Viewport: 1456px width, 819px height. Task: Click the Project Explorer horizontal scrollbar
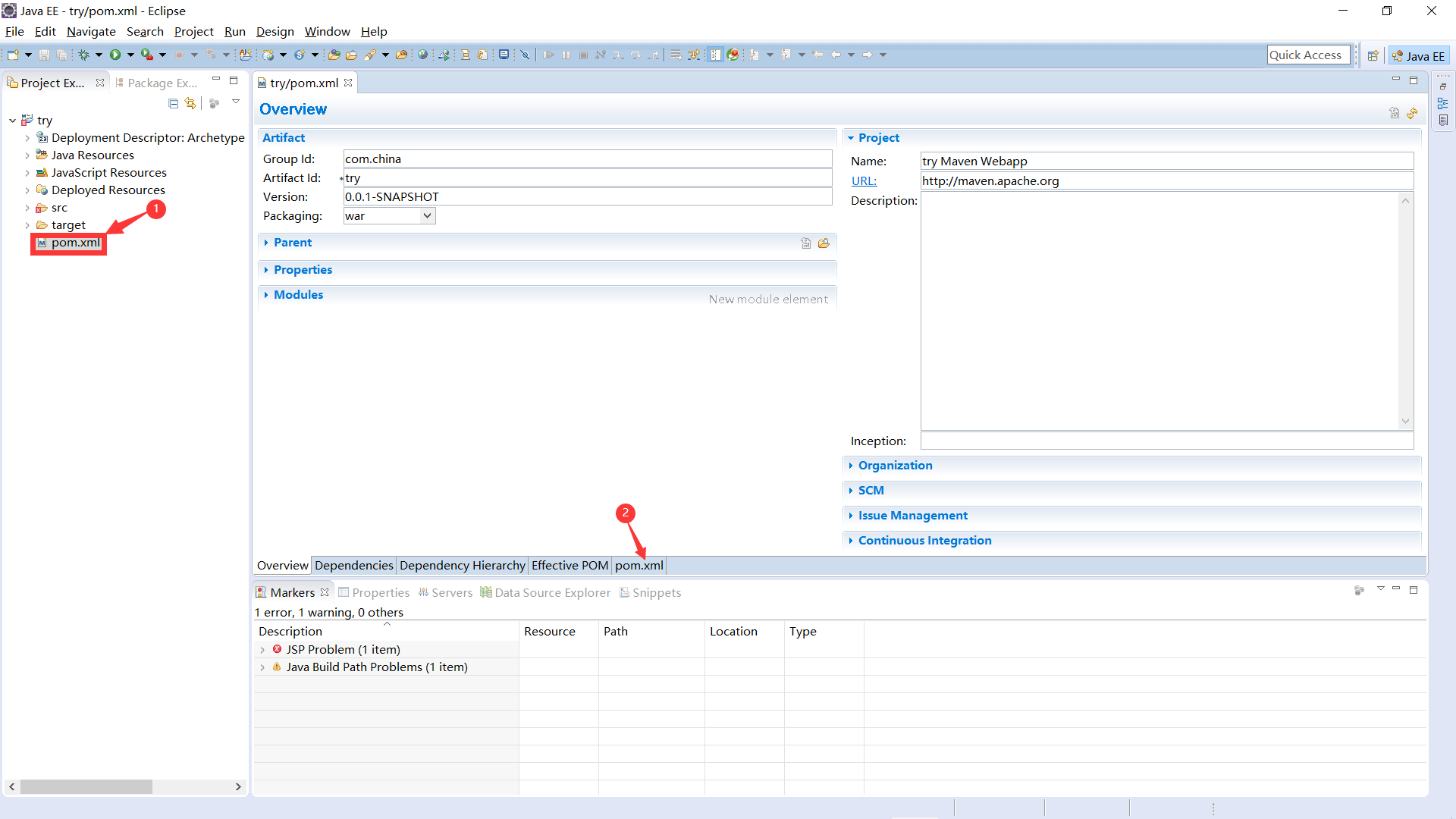[x=86, y=787]
